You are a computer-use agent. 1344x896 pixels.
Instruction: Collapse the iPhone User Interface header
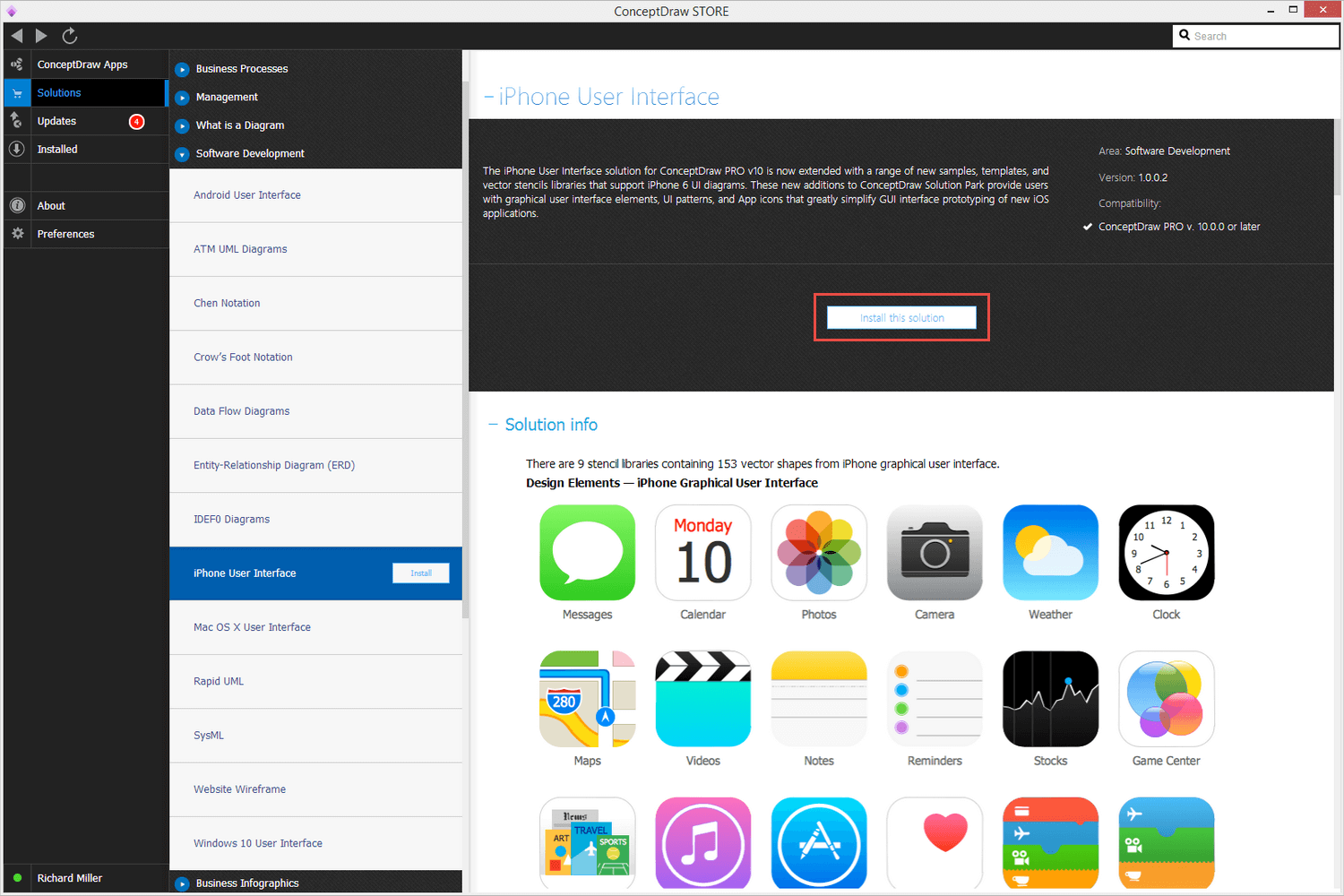pos(489,97)
